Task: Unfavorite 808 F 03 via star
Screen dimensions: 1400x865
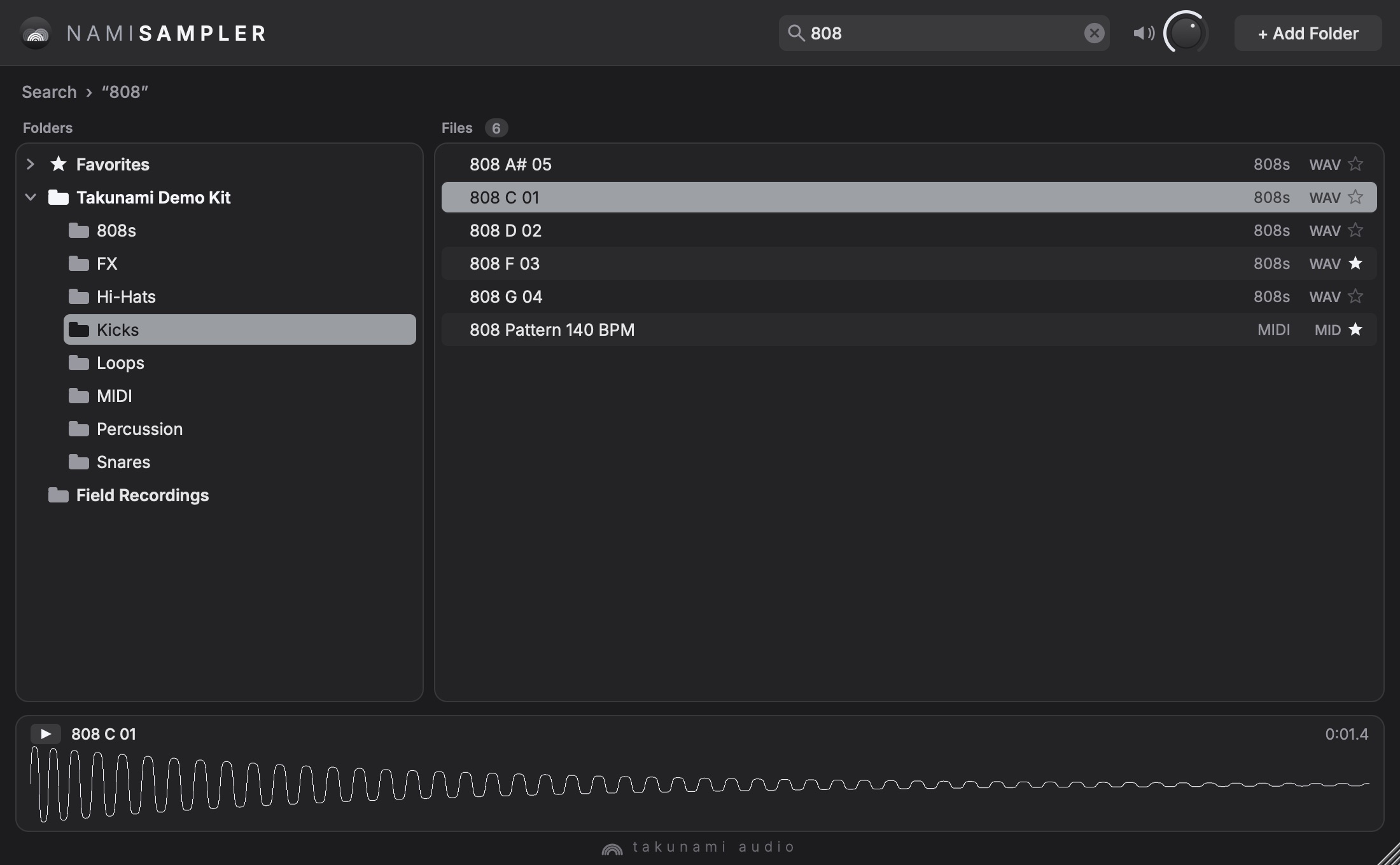Action: coord(1355,263)
